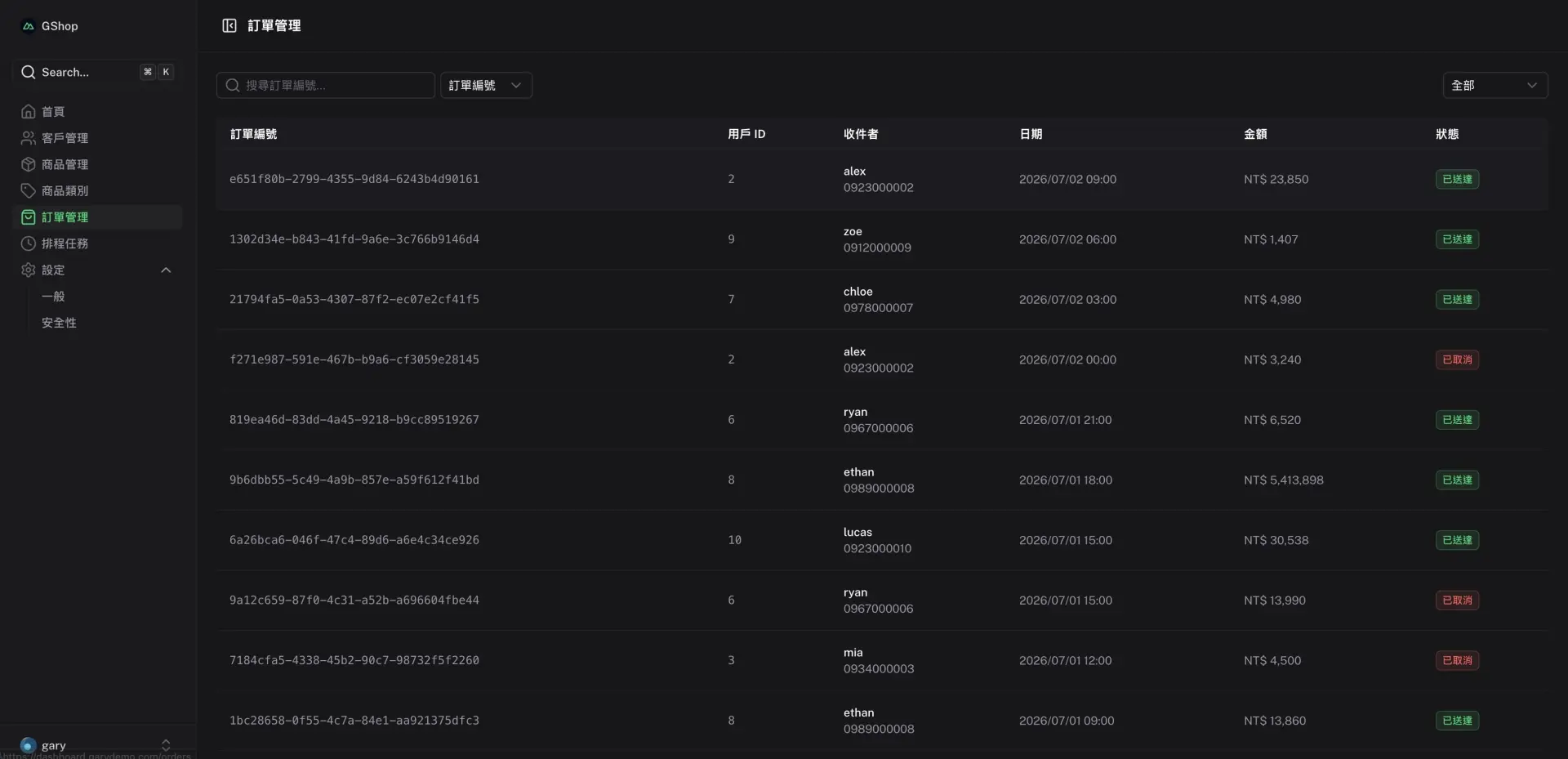Click the date 2026/07/01 12:00
Screen dimensions: 1568x759
[1065, 660]
